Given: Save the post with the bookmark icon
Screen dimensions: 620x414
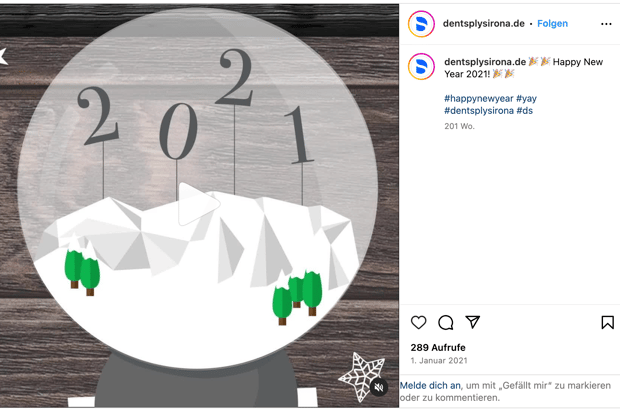Looking at the screenshot, I should click(x=607, y=322).
